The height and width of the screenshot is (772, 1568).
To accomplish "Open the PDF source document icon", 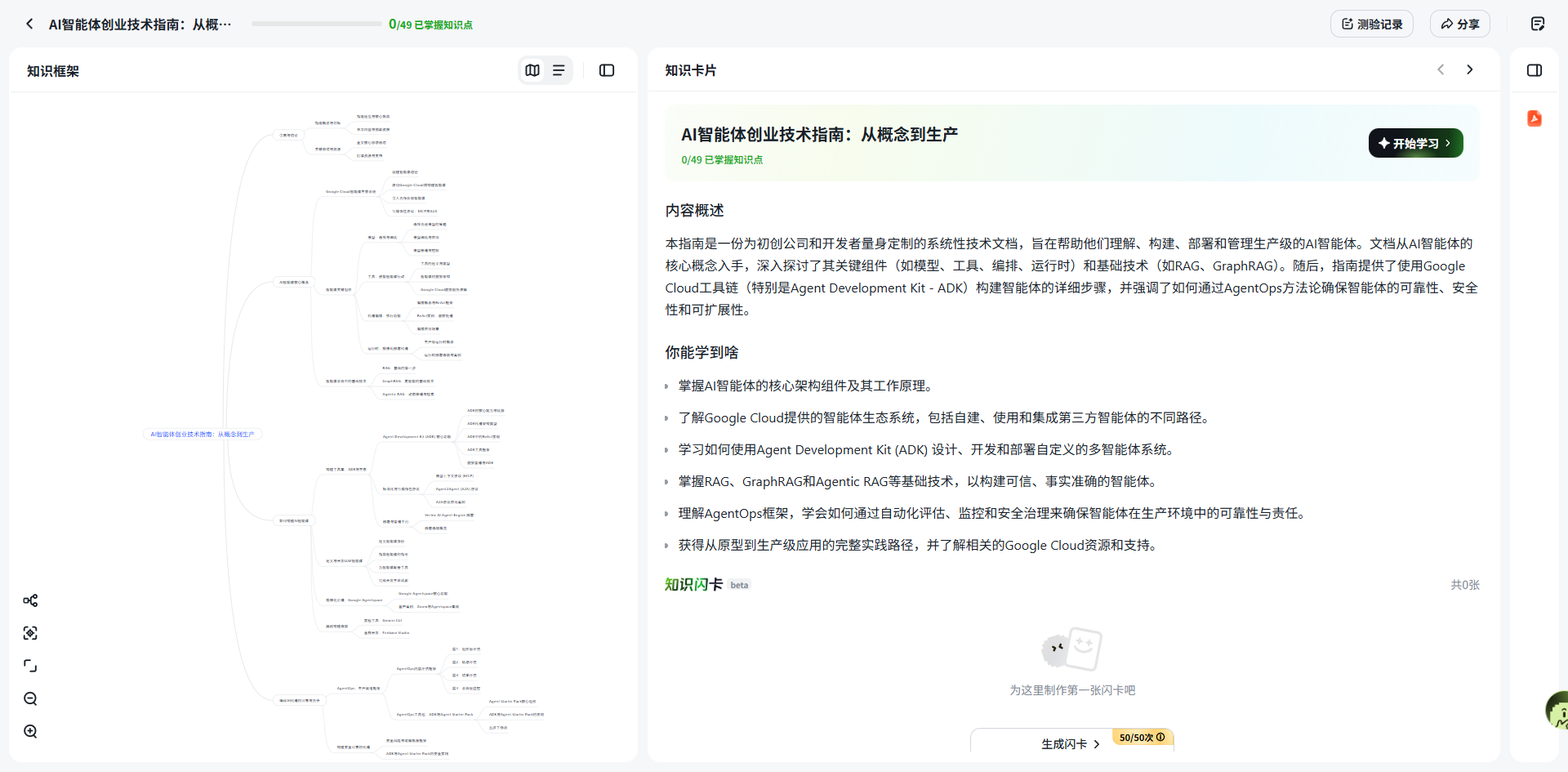I will click(1535, 118).
